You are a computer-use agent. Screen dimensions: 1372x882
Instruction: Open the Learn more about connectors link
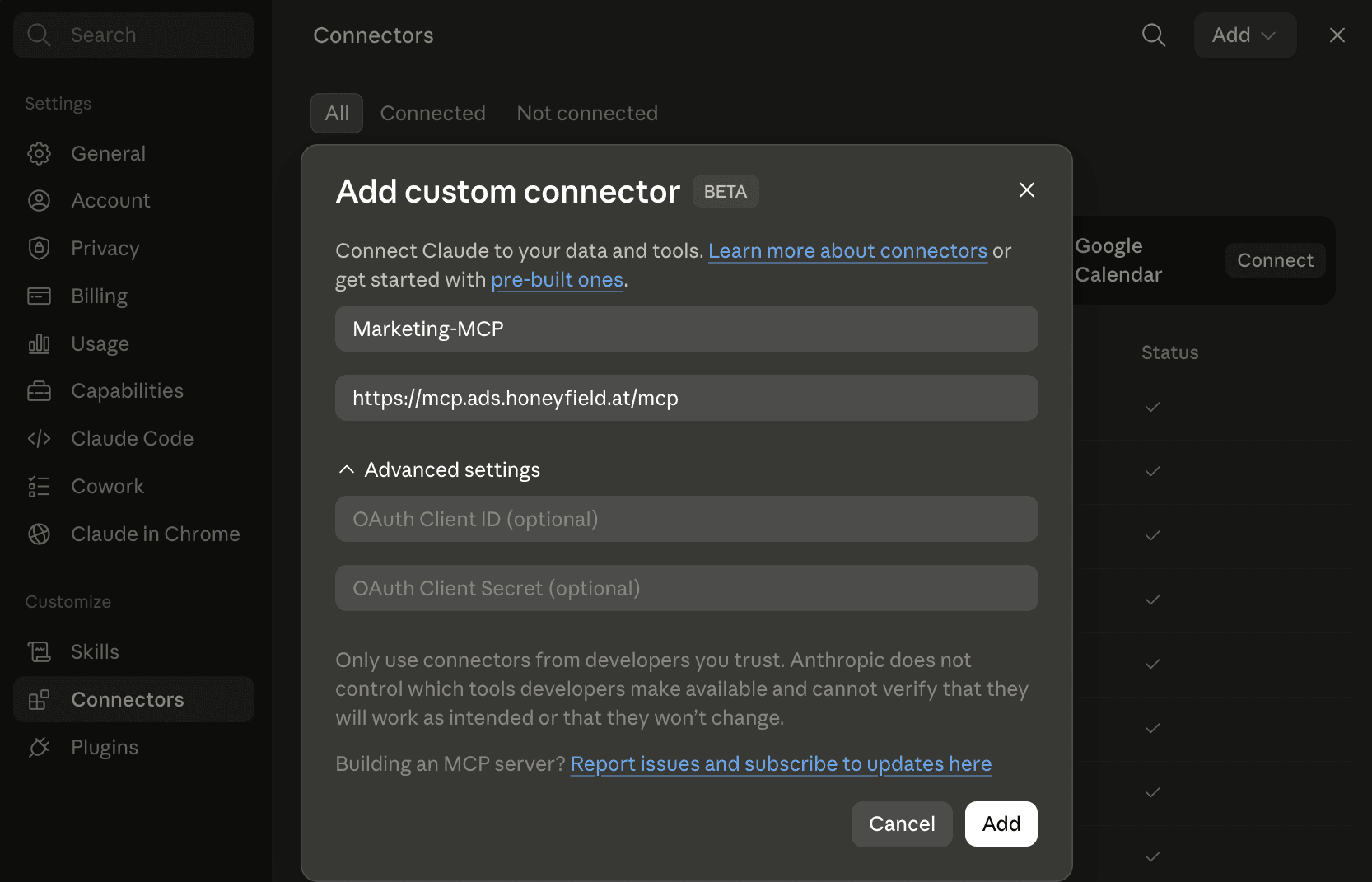click(x=847, y=250)
